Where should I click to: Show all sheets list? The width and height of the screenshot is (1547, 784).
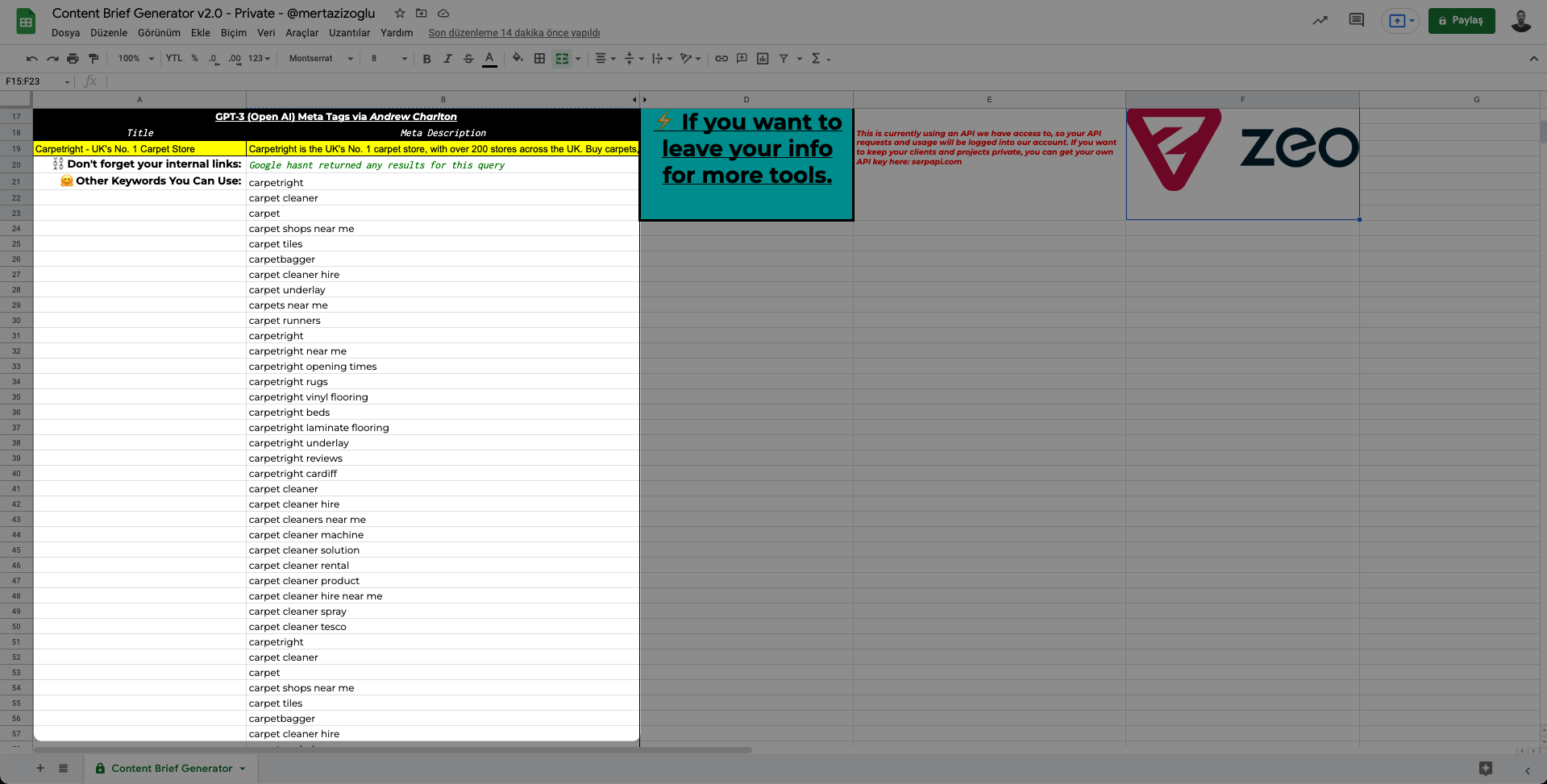point(63,769)
